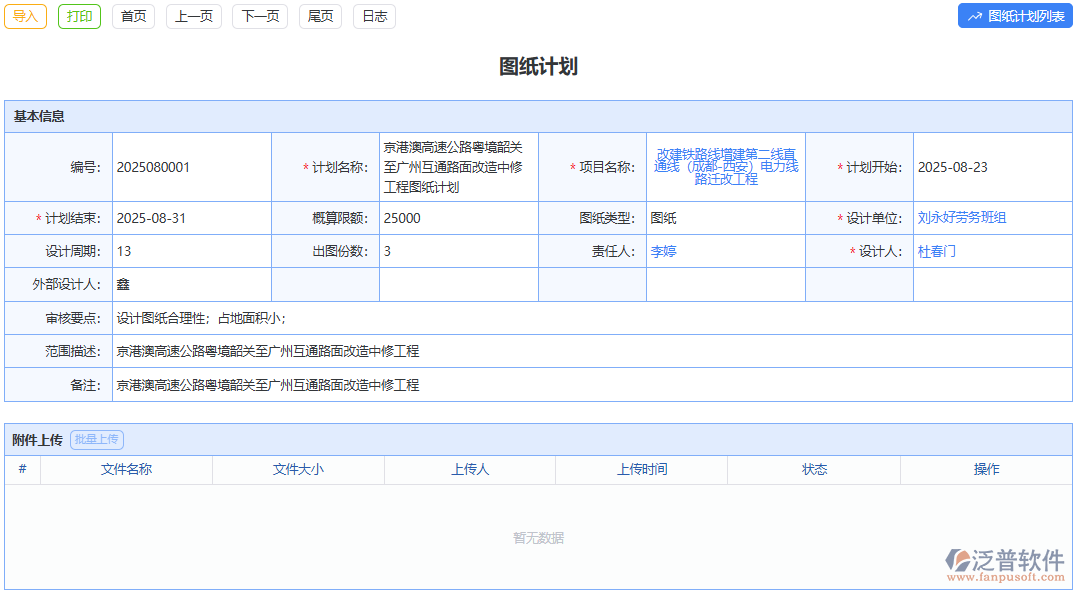1075x593 pixels.
Task: Click the 状态 column header
Action: point(814,469)
